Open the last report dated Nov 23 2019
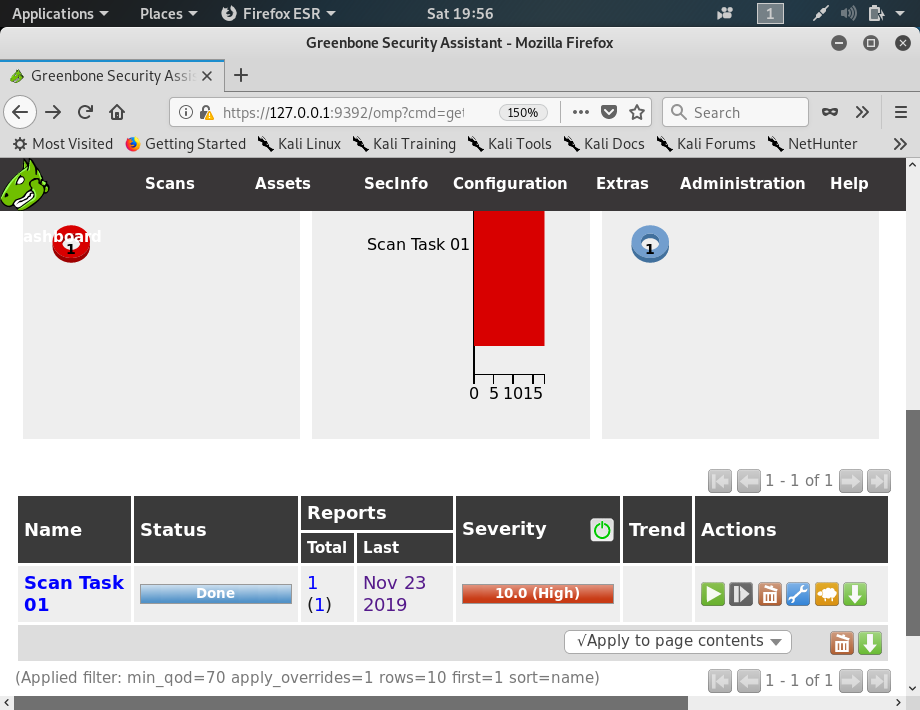Image resolution: width=920 pixels, height=710 pixels. [x=394, y=593]
